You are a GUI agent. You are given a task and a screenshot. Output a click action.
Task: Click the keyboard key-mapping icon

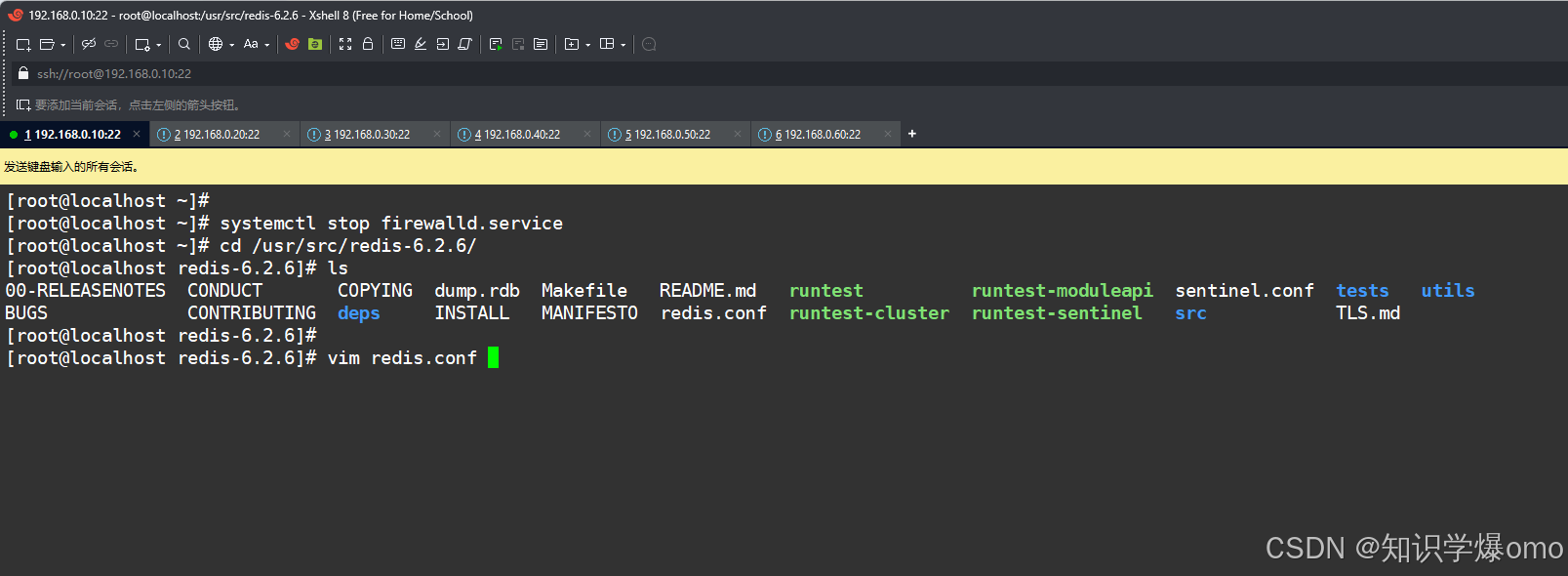(398, 44)
